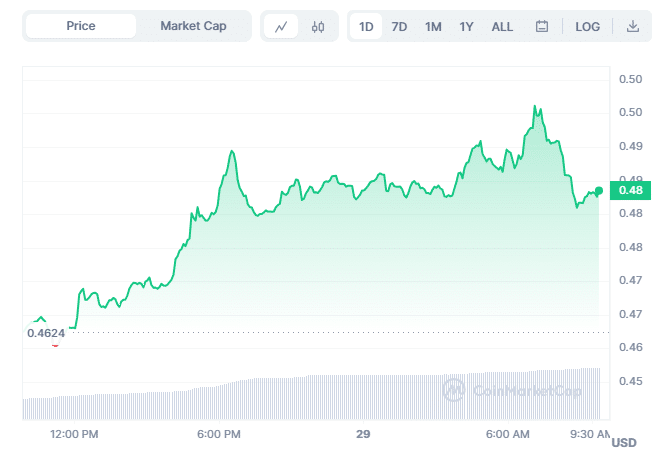Click the 0.46 price axis label

click(631, 347)
